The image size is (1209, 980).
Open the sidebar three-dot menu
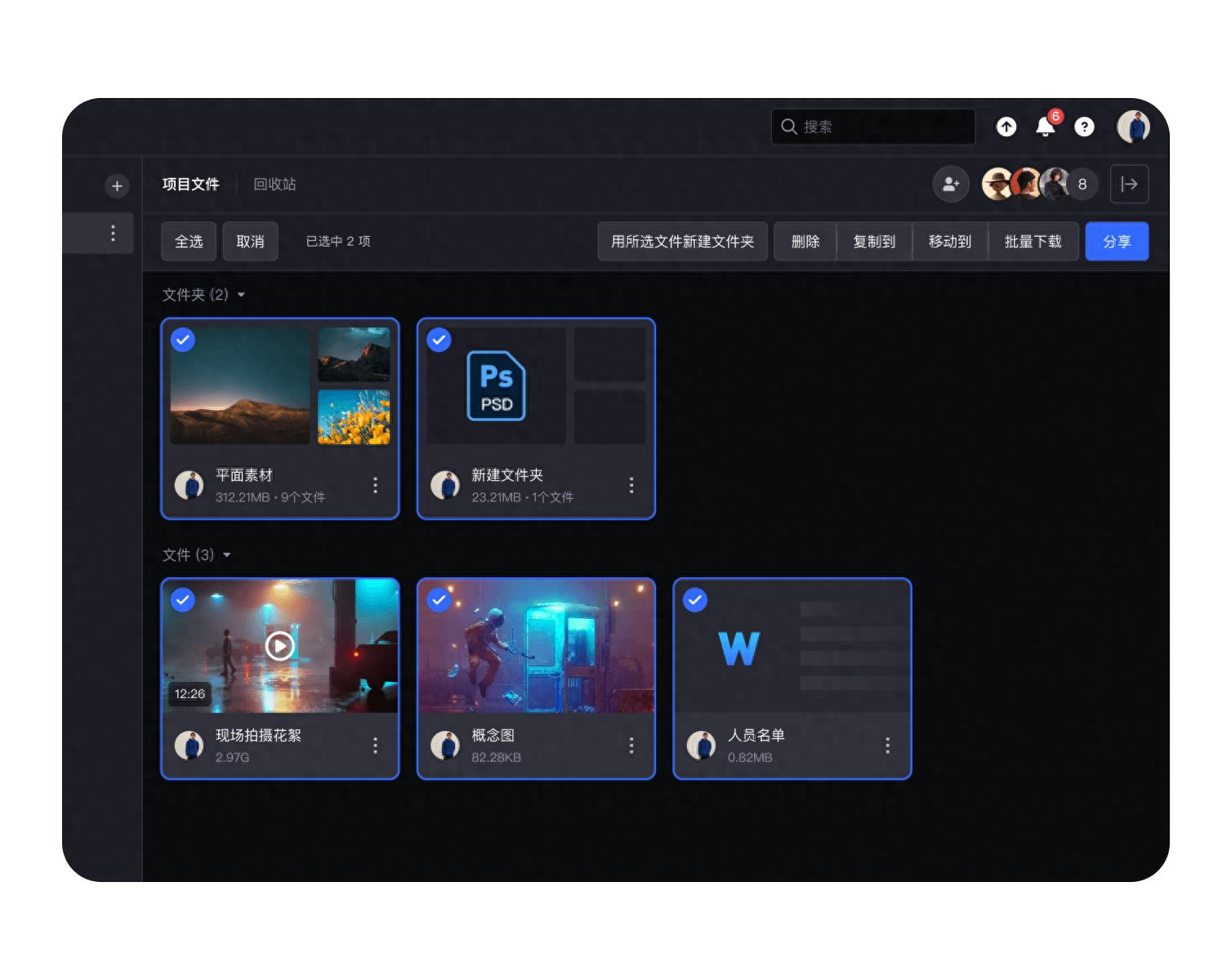click(113, 233)
